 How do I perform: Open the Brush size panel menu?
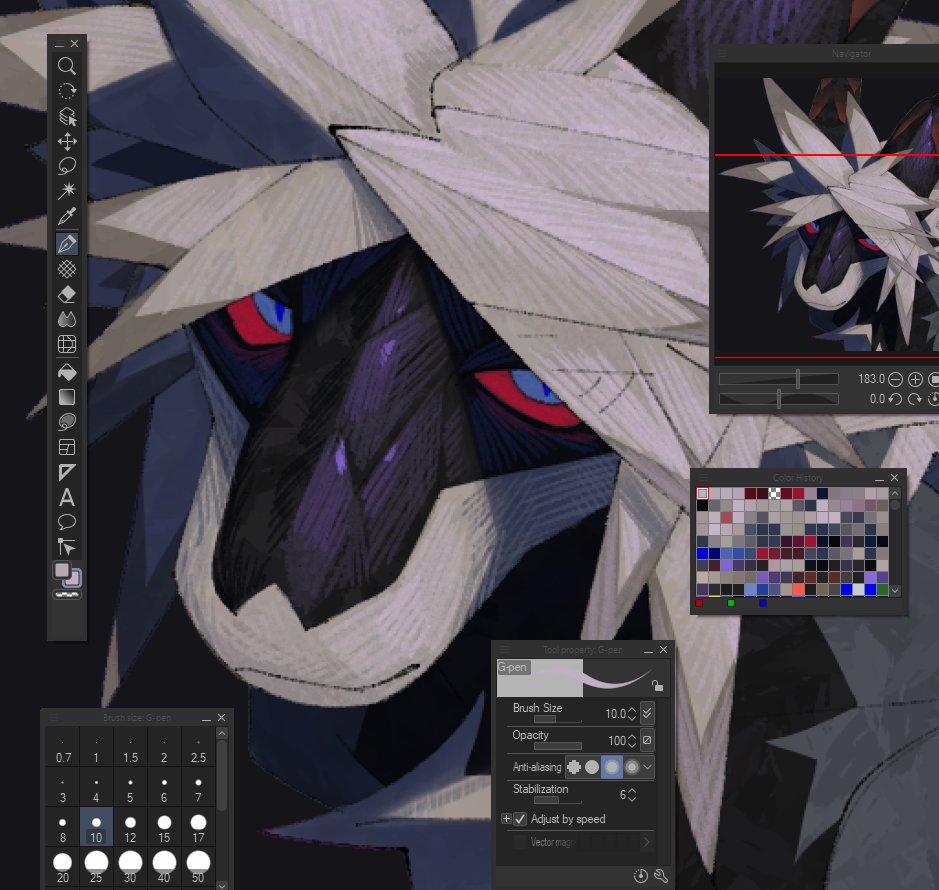click(x=53, y=718)
